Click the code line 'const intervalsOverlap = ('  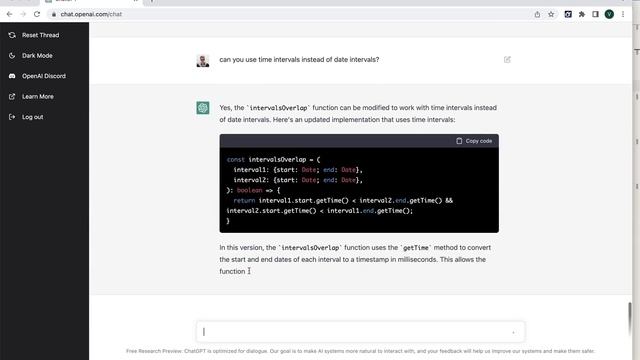273,160
